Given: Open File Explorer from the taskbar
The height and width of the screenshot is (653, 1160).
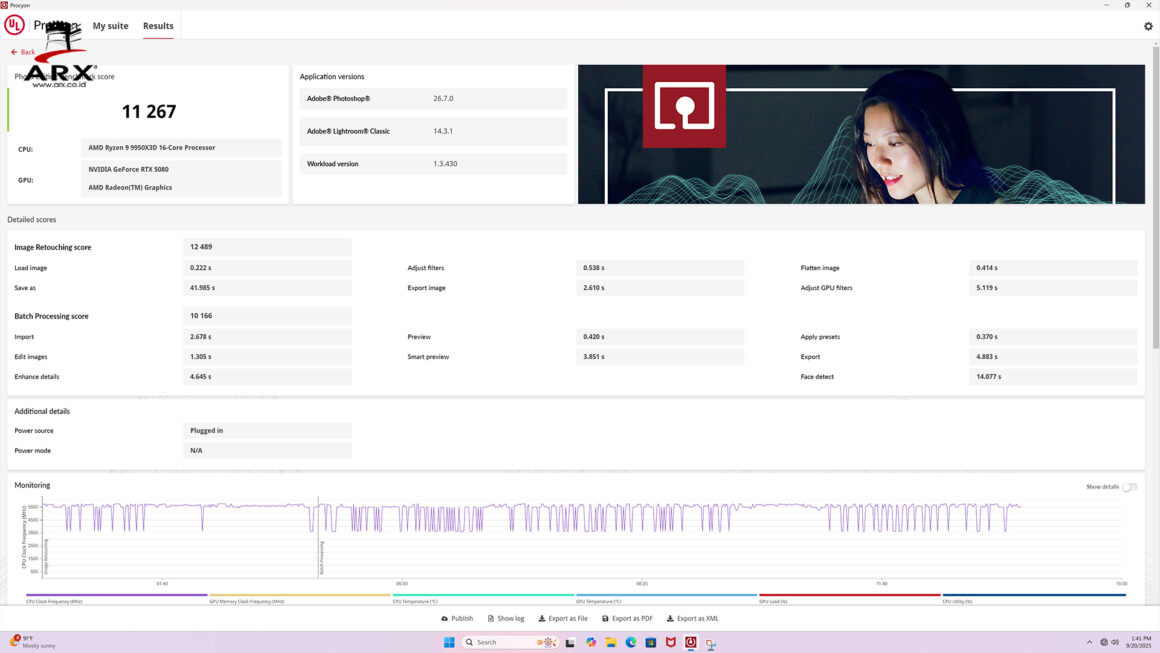Looking at the screenshot, I should 610,642.
